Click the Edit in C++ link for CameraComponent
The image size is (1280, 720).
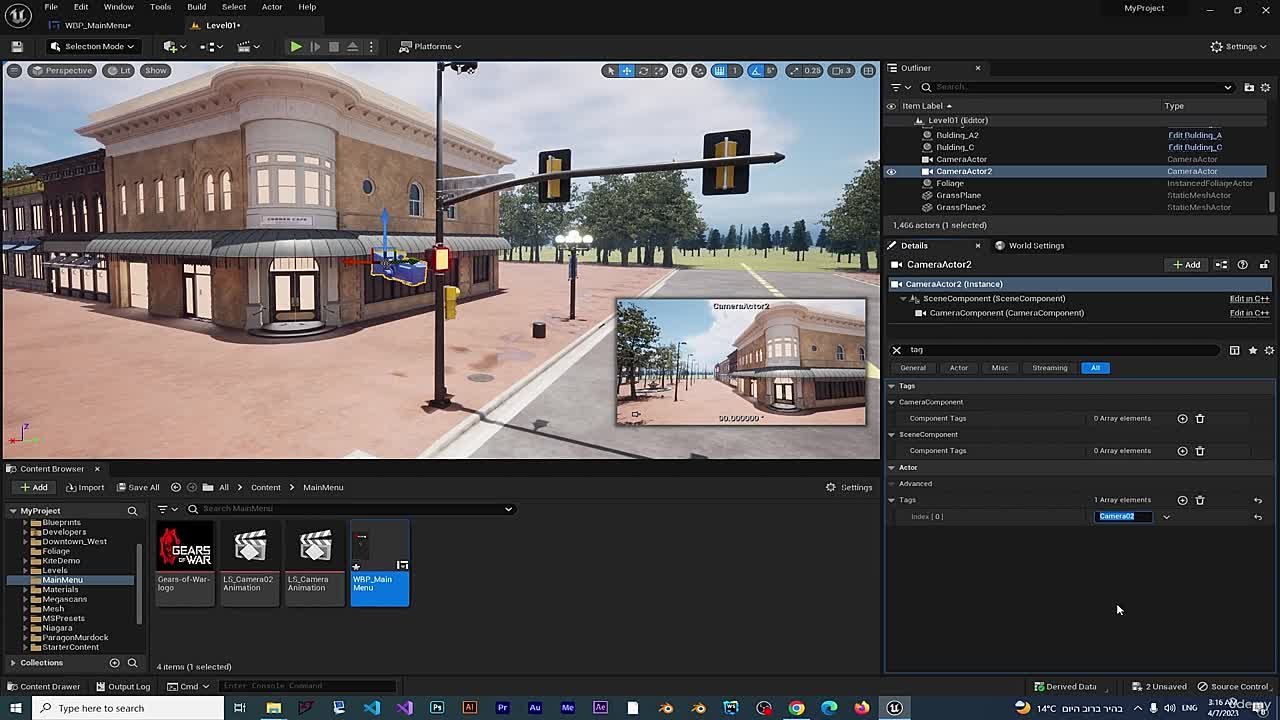tap(1249, 312)
